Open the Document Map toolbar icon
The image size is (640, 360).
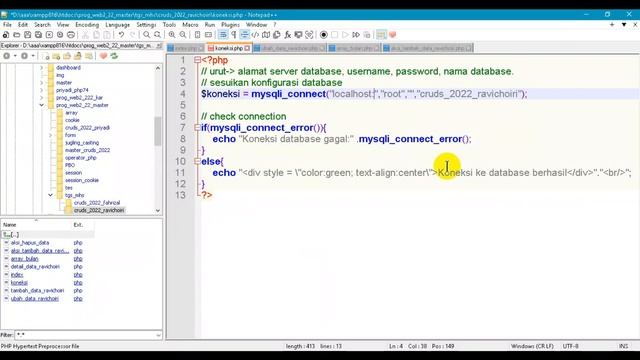click(266, 35)
